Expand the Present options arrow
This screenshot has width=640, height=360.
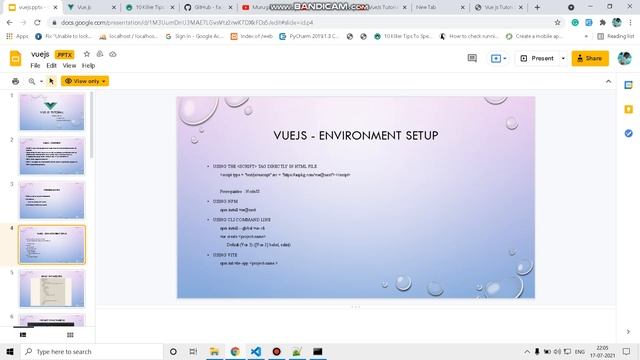click(563, 58)
